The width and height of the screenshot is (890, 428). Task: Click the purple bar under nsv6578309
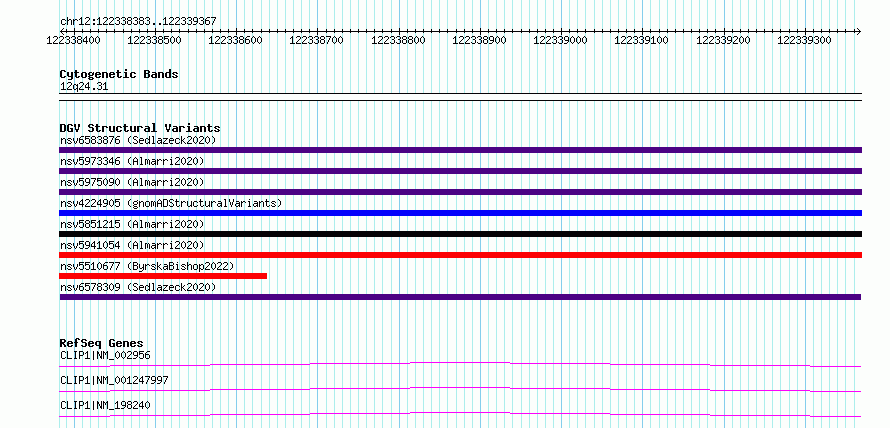[x=460, y=297]
